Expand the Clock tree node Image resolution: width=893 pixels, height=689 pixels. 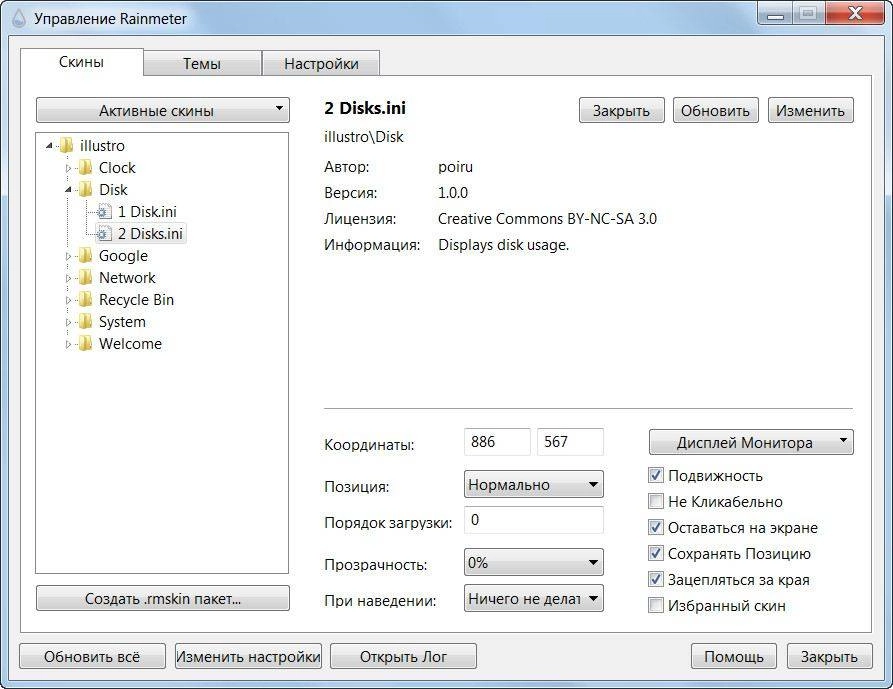pos(68,169)
